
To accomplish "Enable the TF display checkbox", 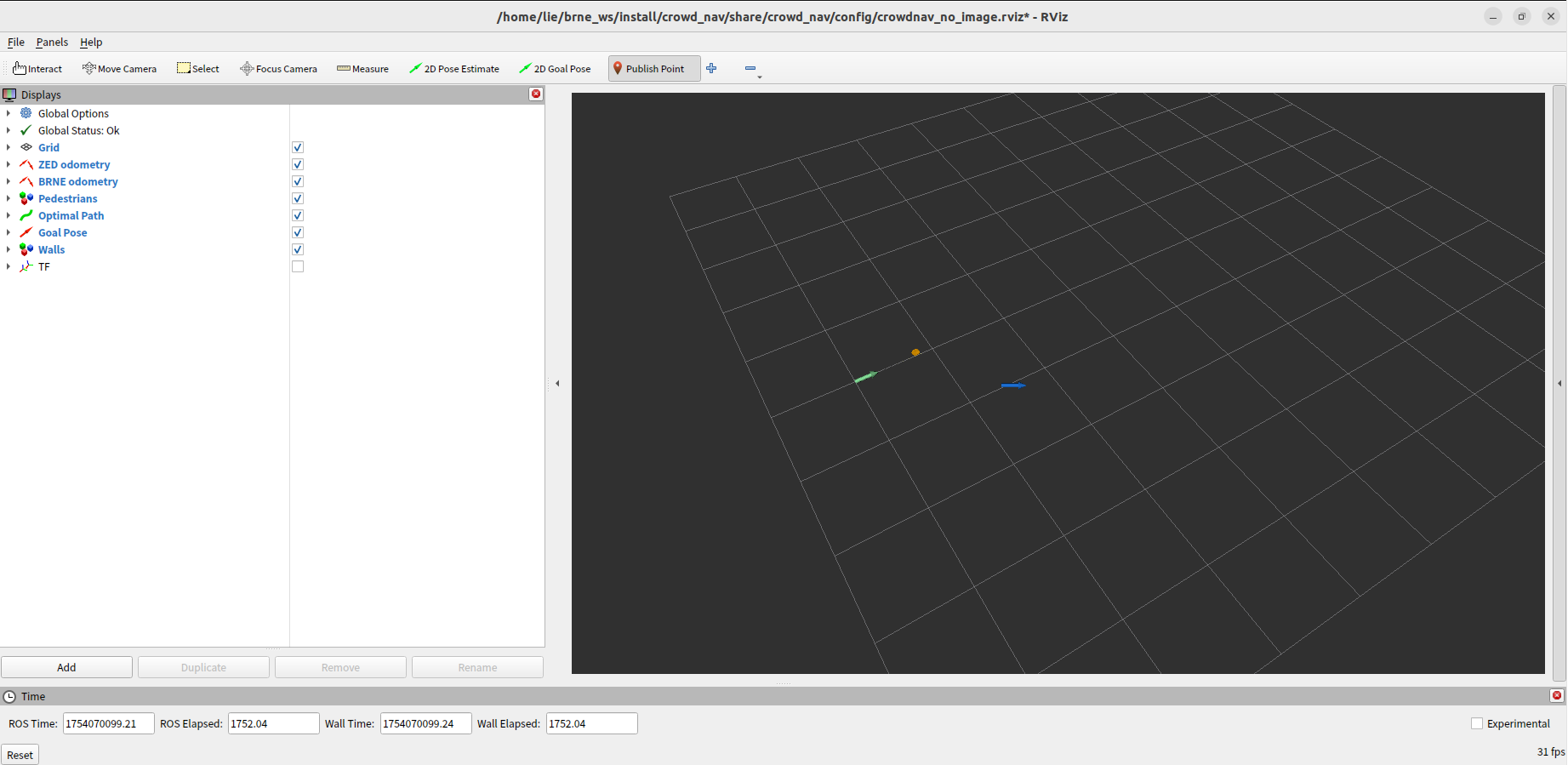I will point(298,266).
